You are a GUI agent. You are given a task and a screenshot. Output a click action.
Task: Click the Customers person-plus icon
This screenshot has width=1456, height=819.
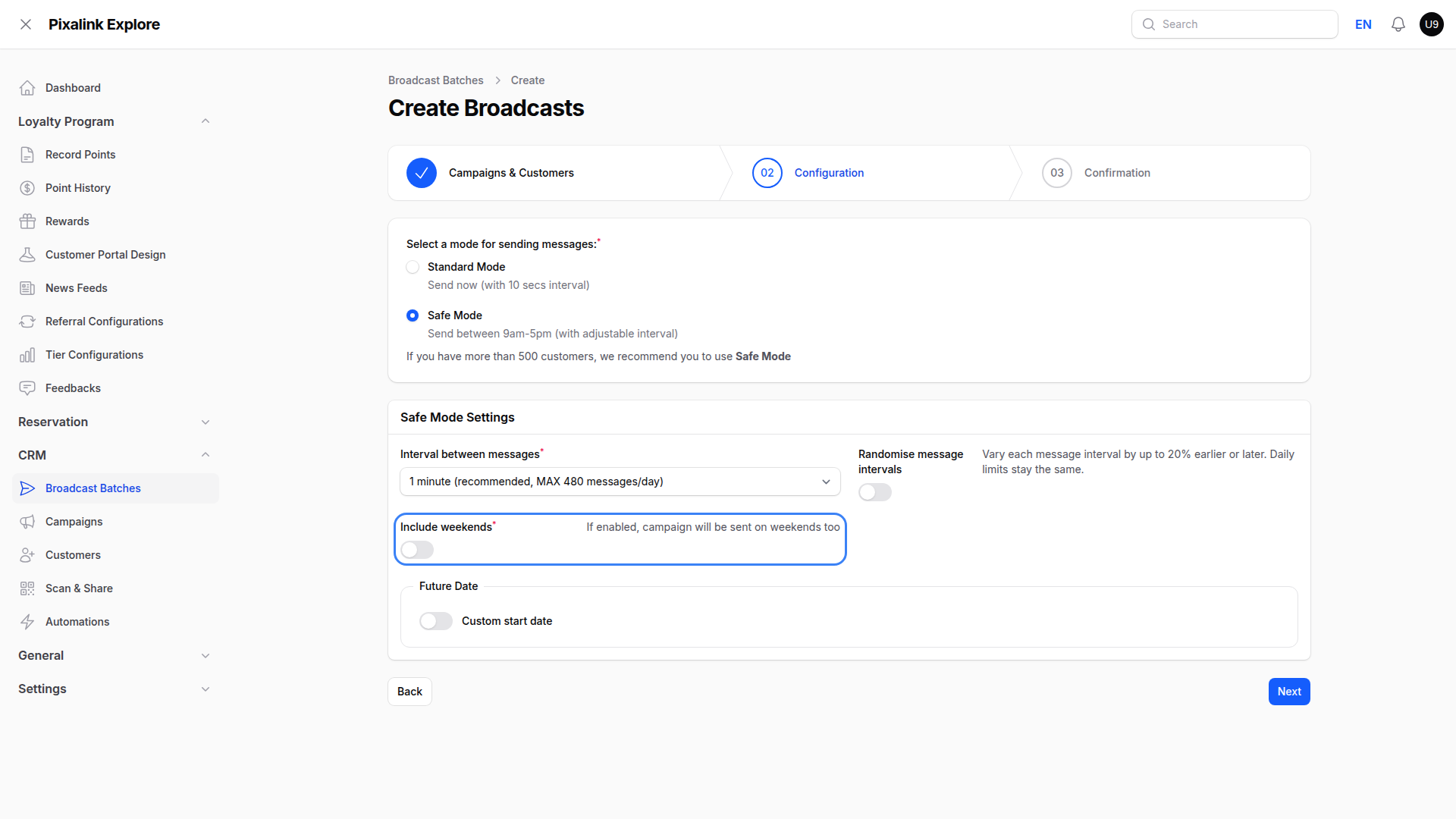point(27,555)
